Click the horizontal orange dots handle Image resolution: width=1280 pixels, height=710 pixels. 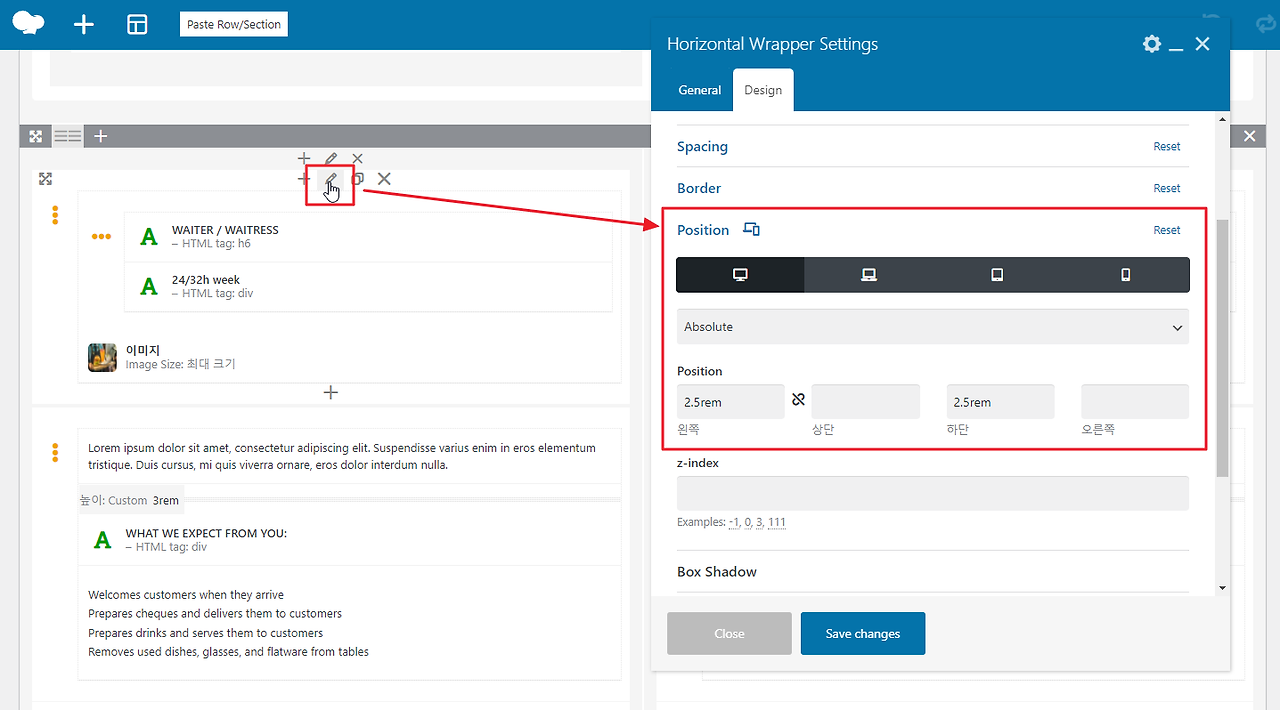point(101,237)
